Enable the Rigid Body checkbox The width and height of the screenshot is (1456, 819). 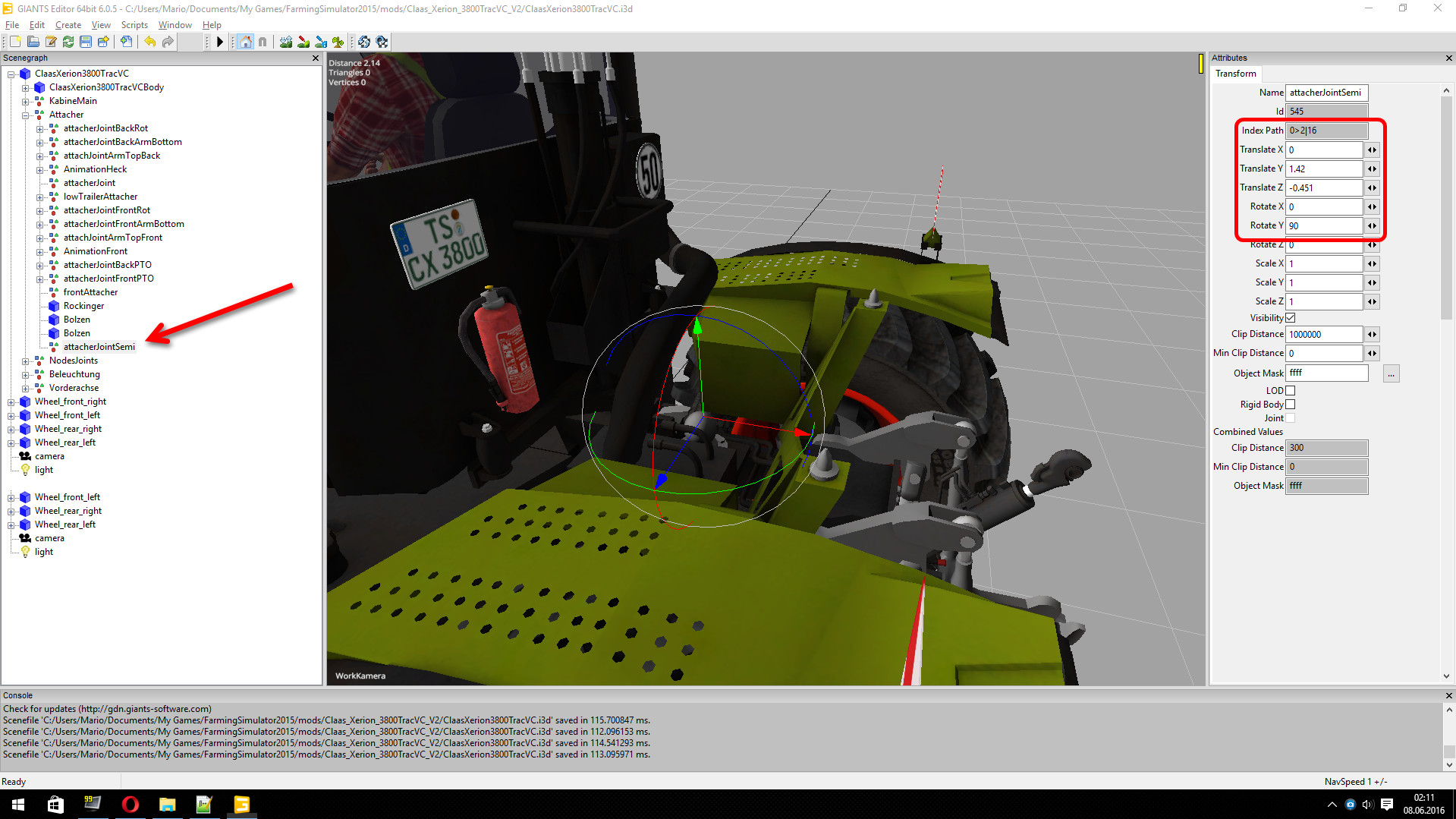(1291, 405)
